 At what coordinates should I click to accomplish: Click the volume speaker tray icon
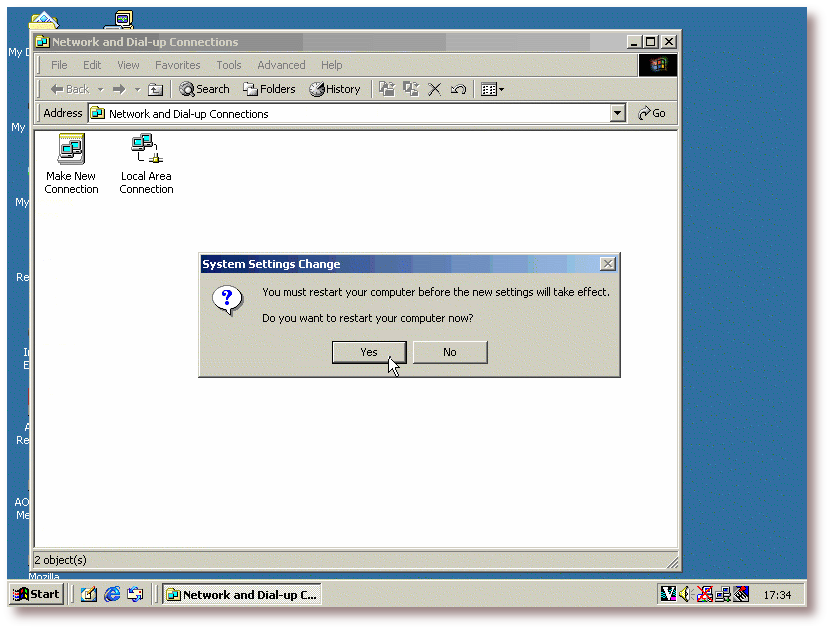tap(686, 594)
